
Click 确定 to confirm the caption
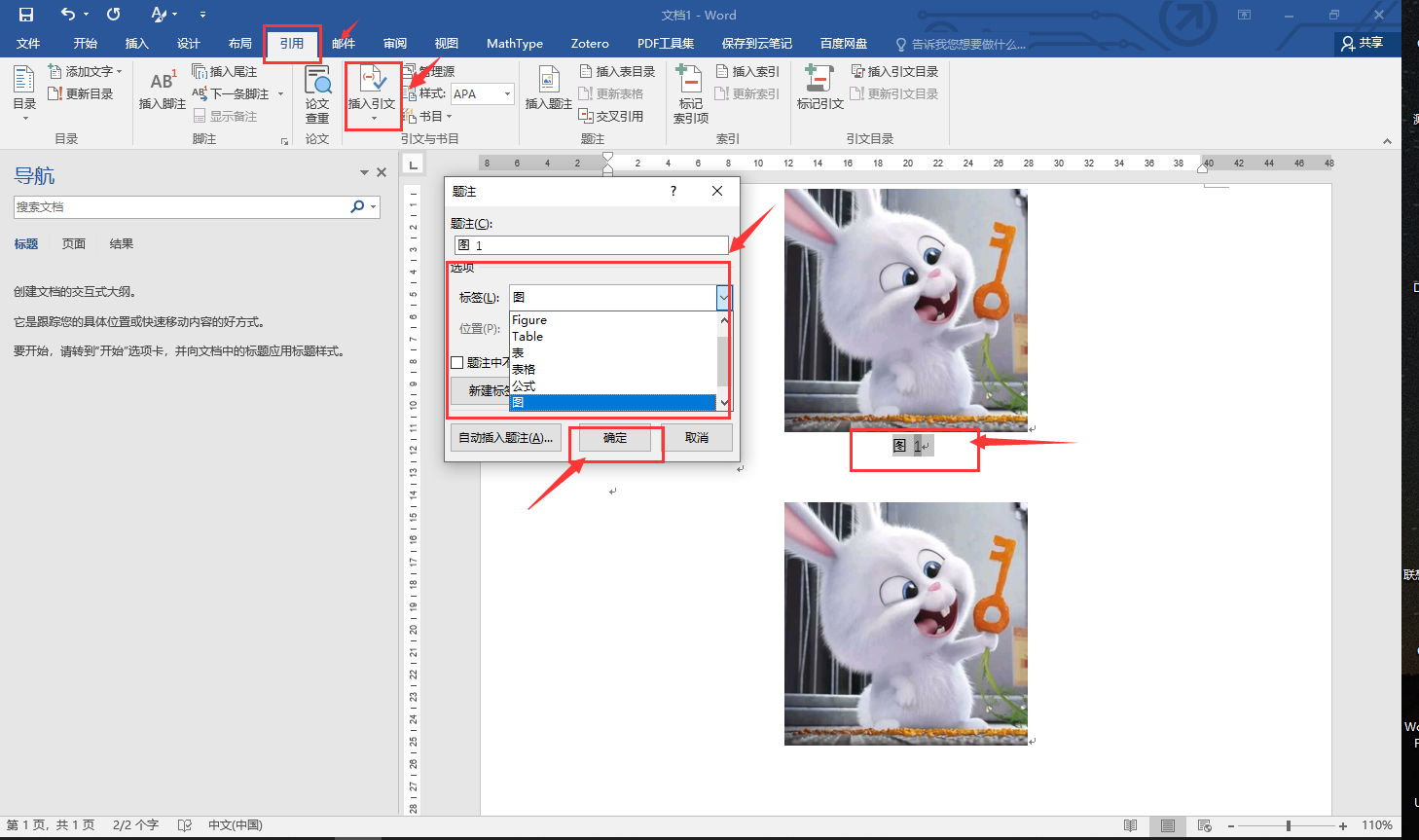click(615, 438)
